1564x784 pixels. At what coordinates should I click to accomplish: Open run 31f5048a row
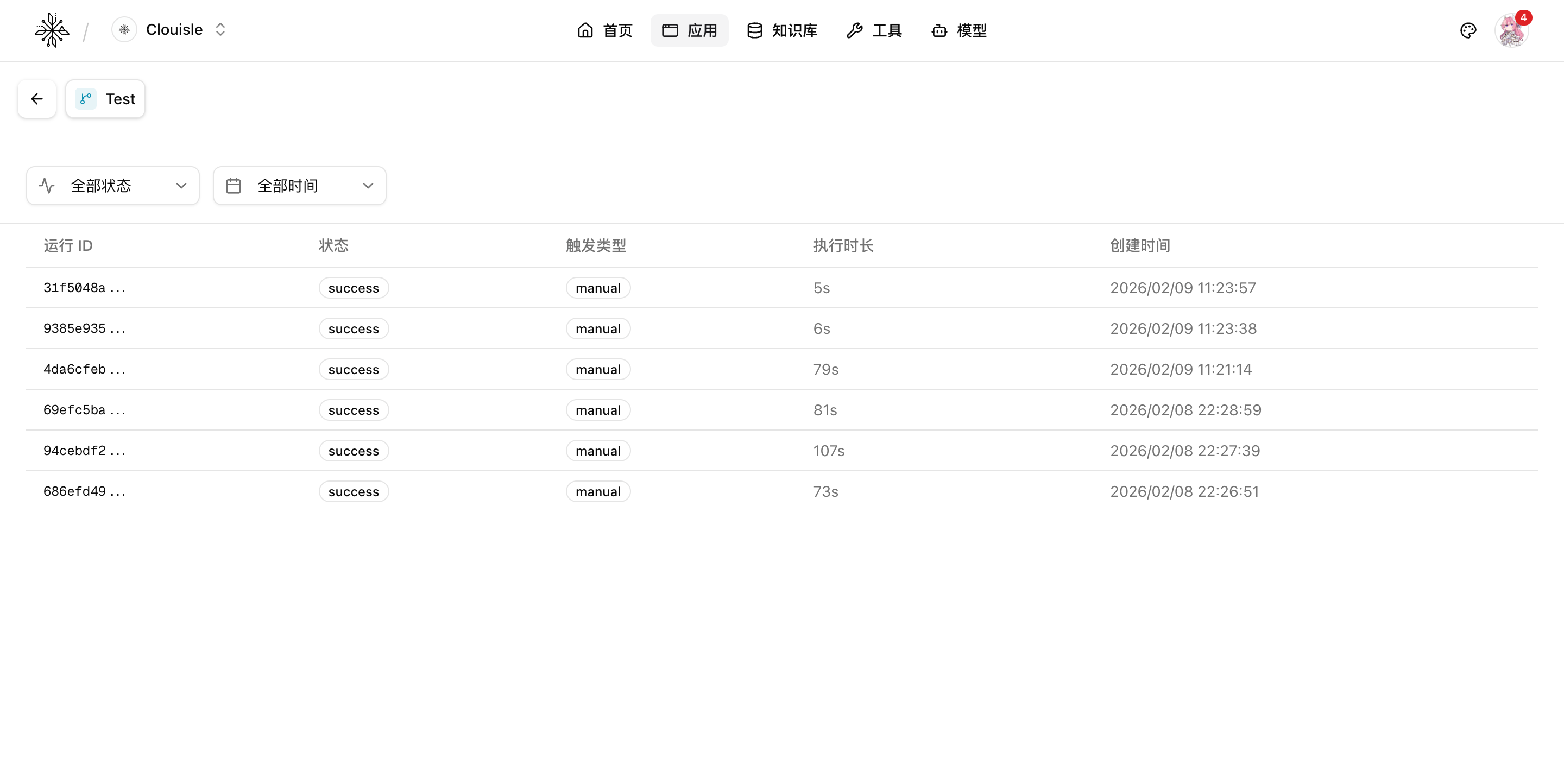(x=84, y=288)
